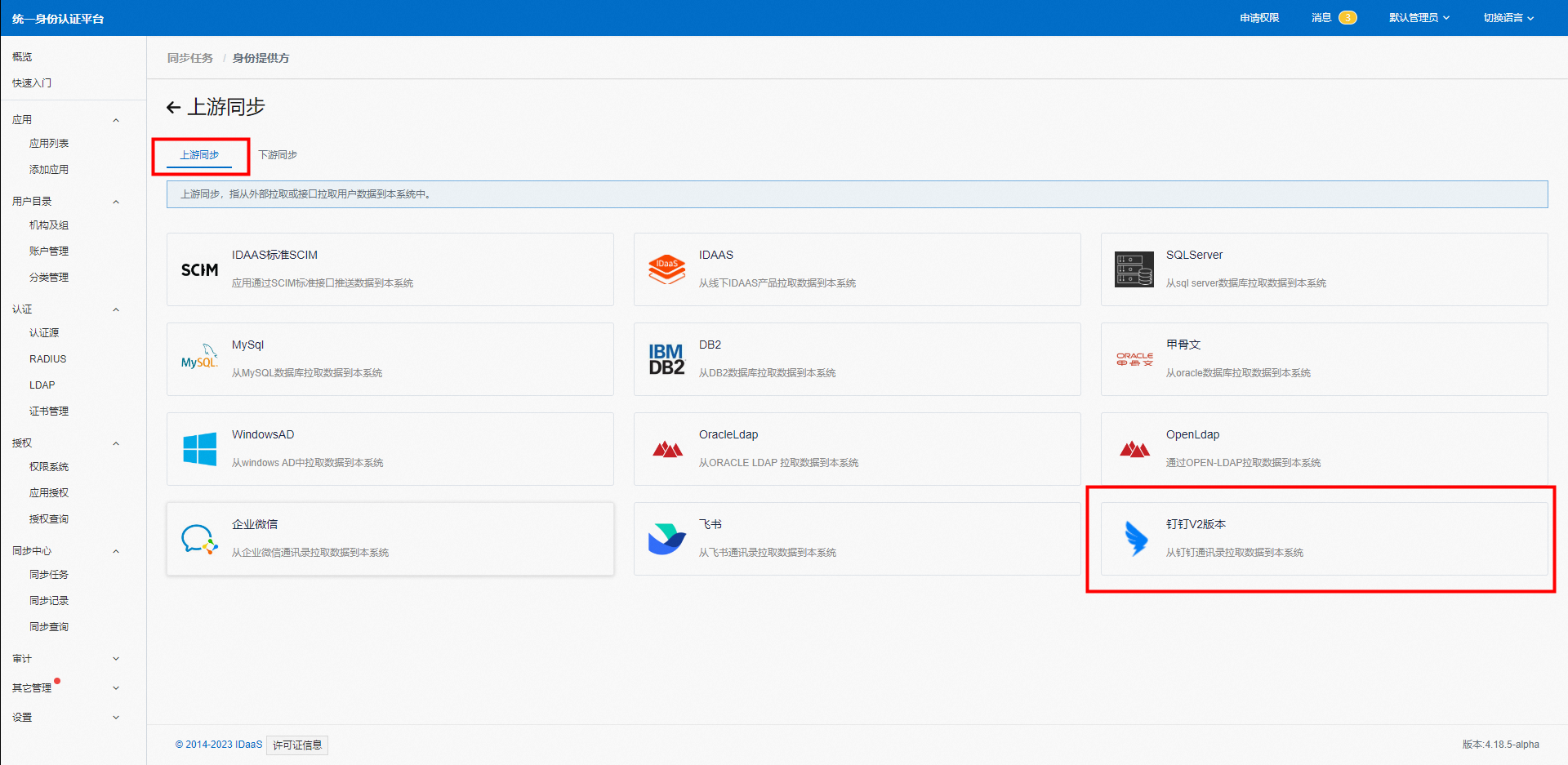Click the WindowsAD Windows logo icon
Image resolution: width=1568 pixels, height=765 pixels.
(x=199, y=449)
